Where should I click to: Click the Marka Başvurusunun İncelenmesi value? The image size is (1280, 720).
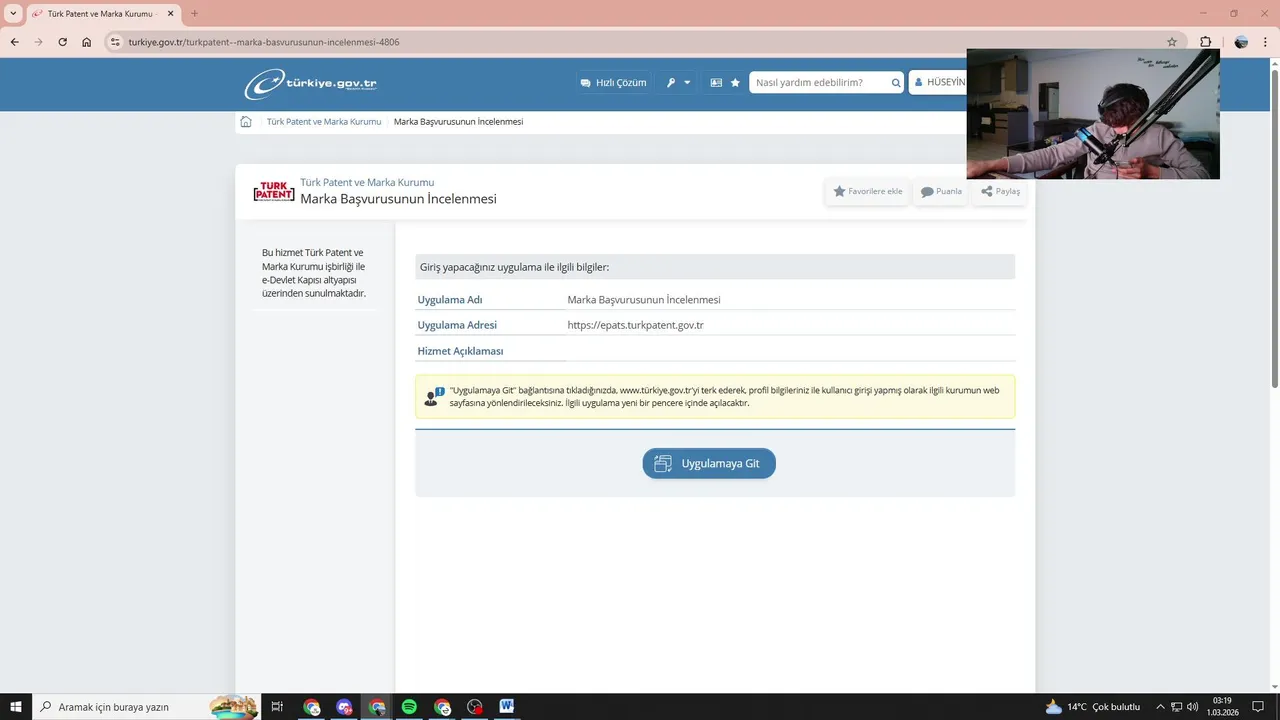click(644, 300)
